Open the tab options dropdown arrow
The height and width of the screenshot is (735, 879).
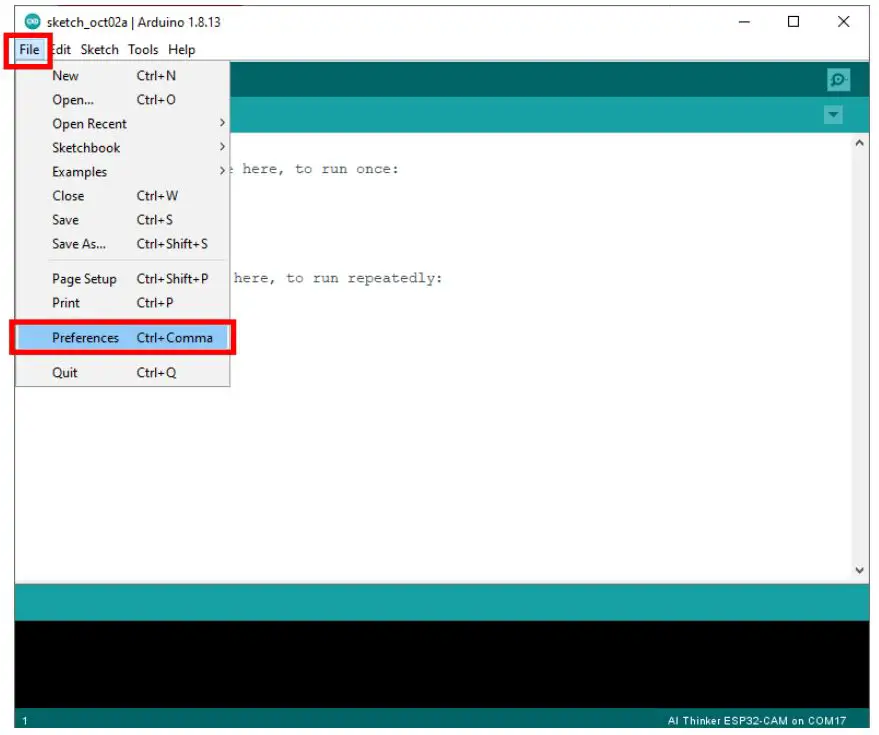click(835, 115)
